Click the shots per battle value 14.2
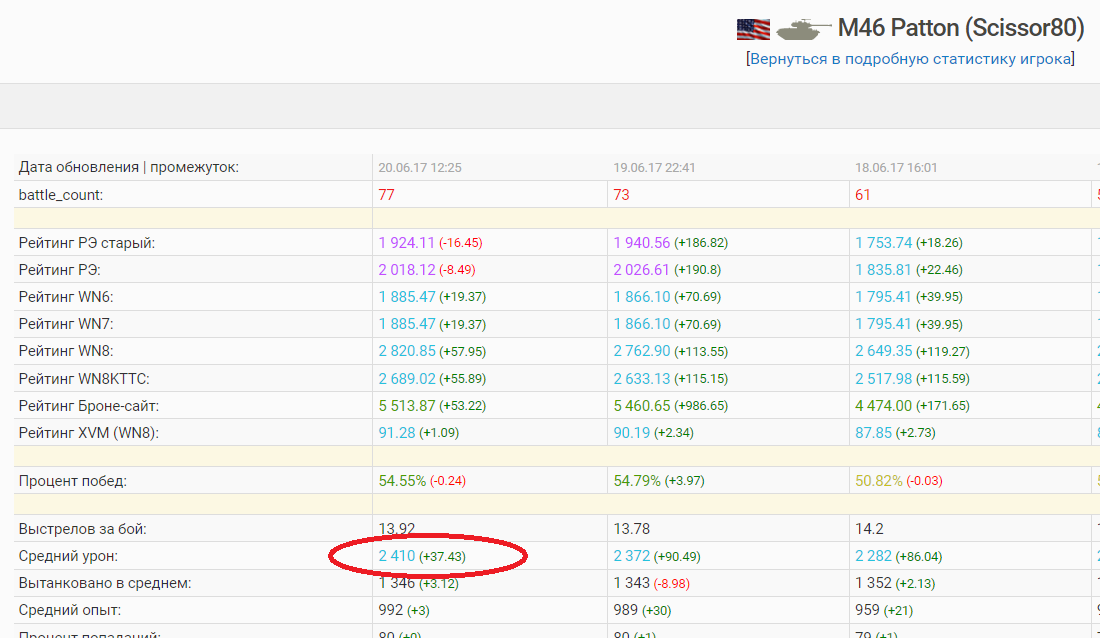 (868, 529)
